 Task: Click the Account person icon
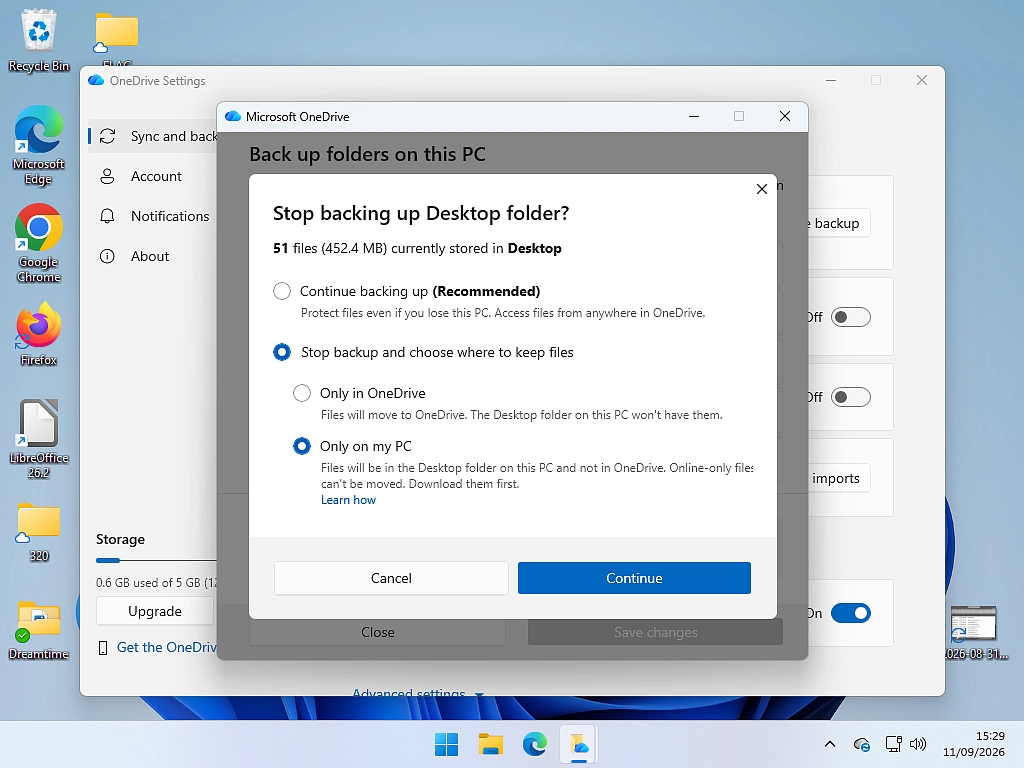[x=107, y=176]
